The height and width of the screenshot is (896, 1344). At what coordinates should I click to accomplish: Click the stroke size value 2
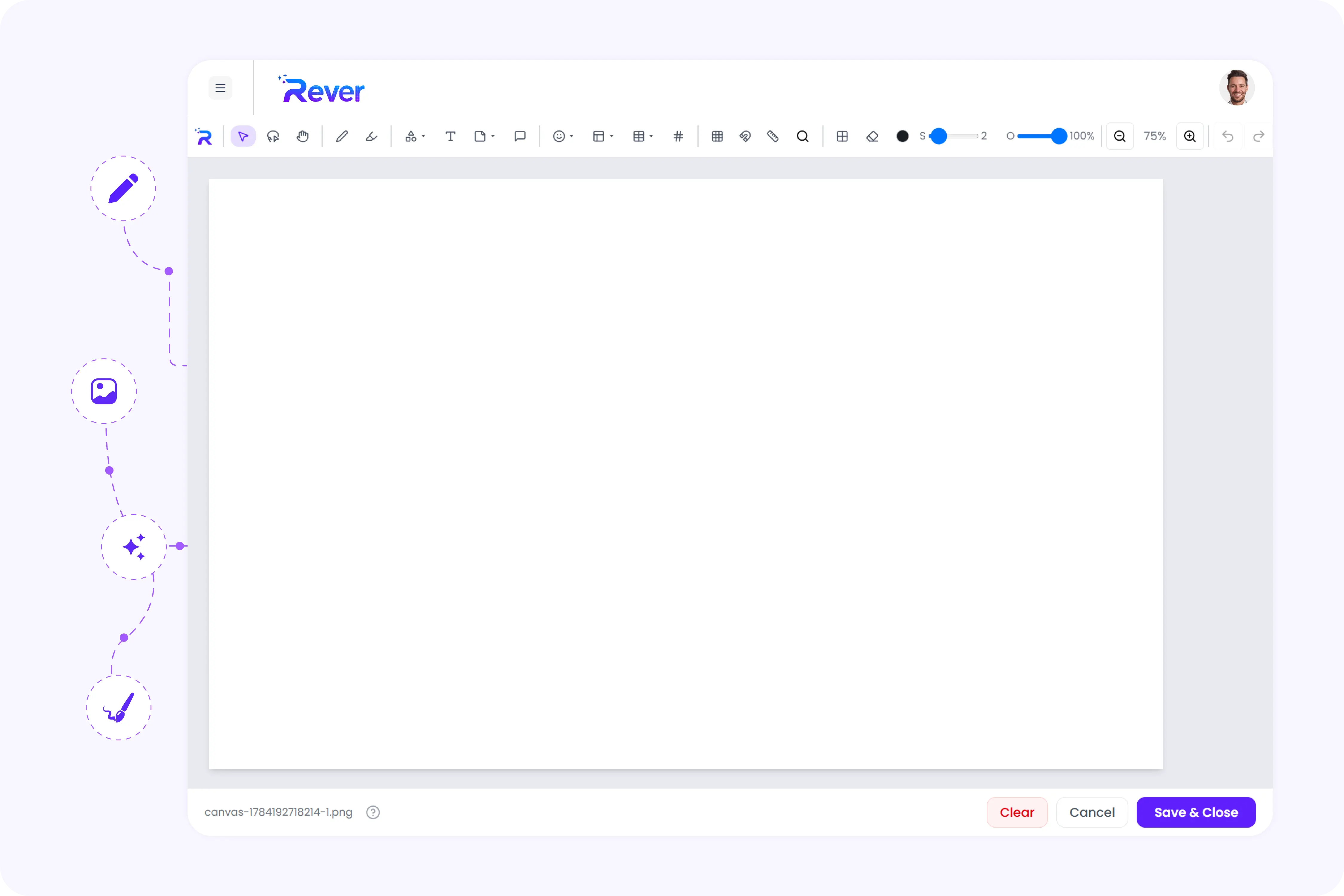click(x=984, y=136)
